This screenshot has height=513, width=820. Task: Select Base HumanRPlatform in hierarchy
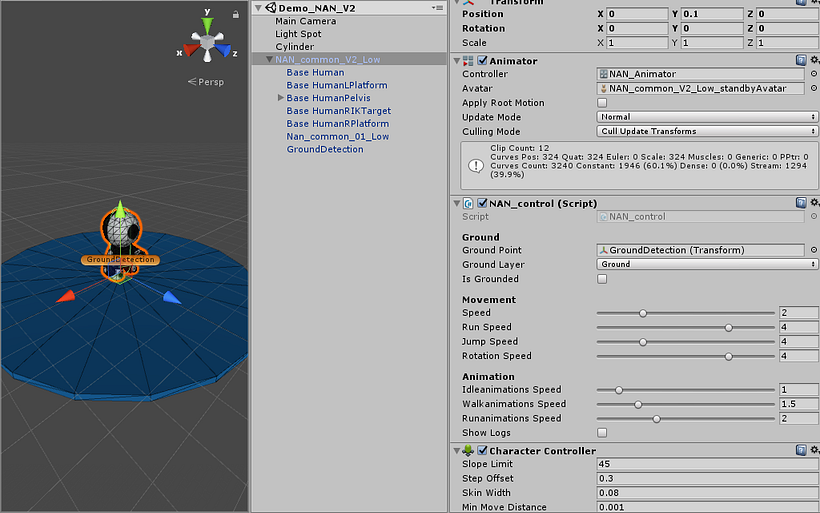[x=337, y=124]
